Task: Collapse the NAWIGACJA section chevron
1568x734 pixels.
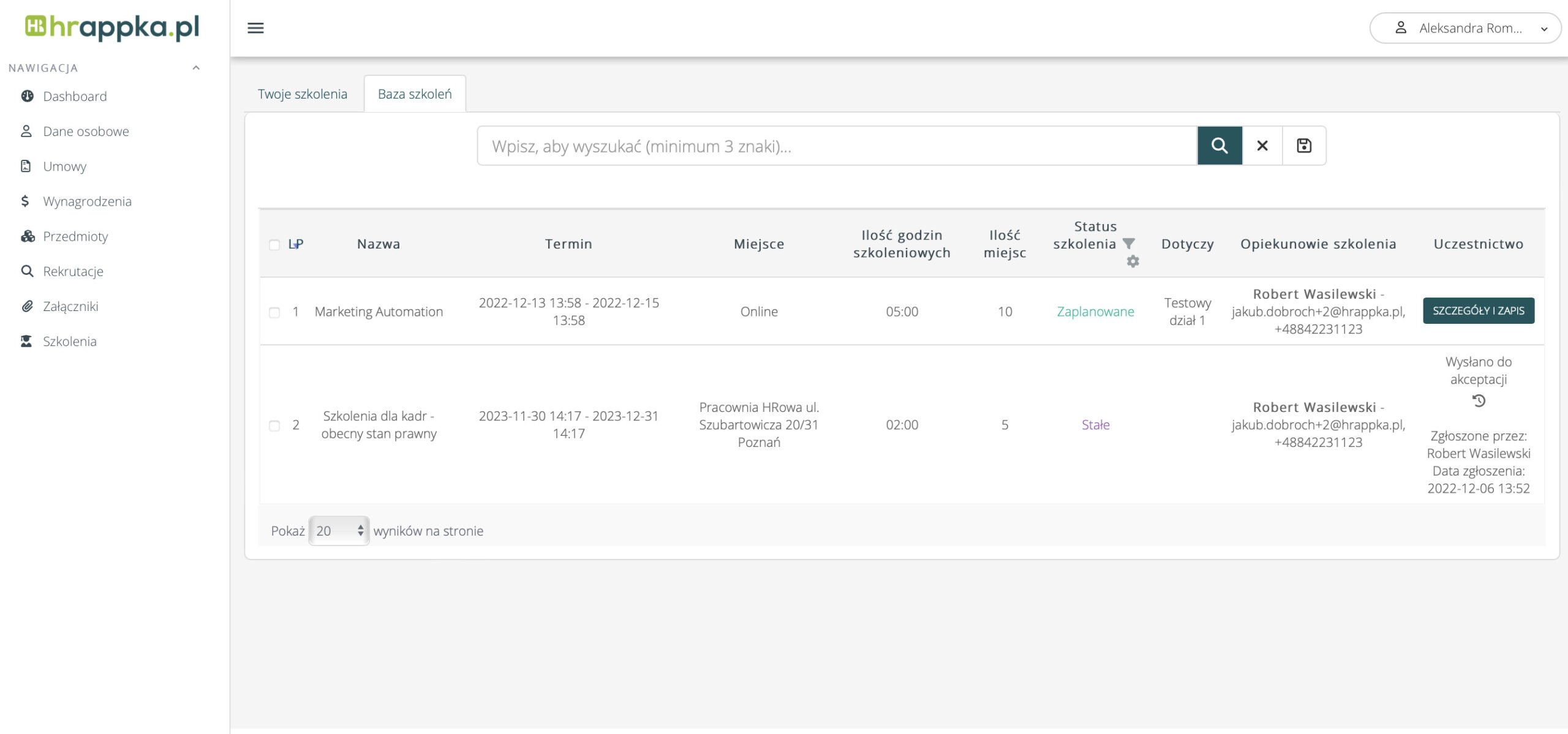Action: 196,68
